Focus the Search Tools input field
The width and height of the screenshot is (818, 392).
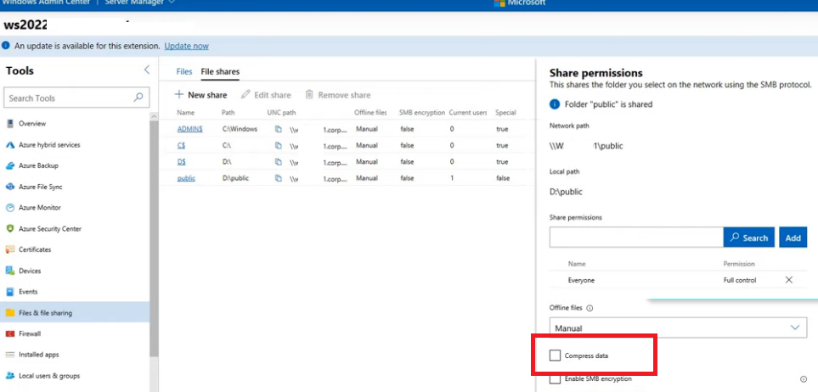pos(76,98)
